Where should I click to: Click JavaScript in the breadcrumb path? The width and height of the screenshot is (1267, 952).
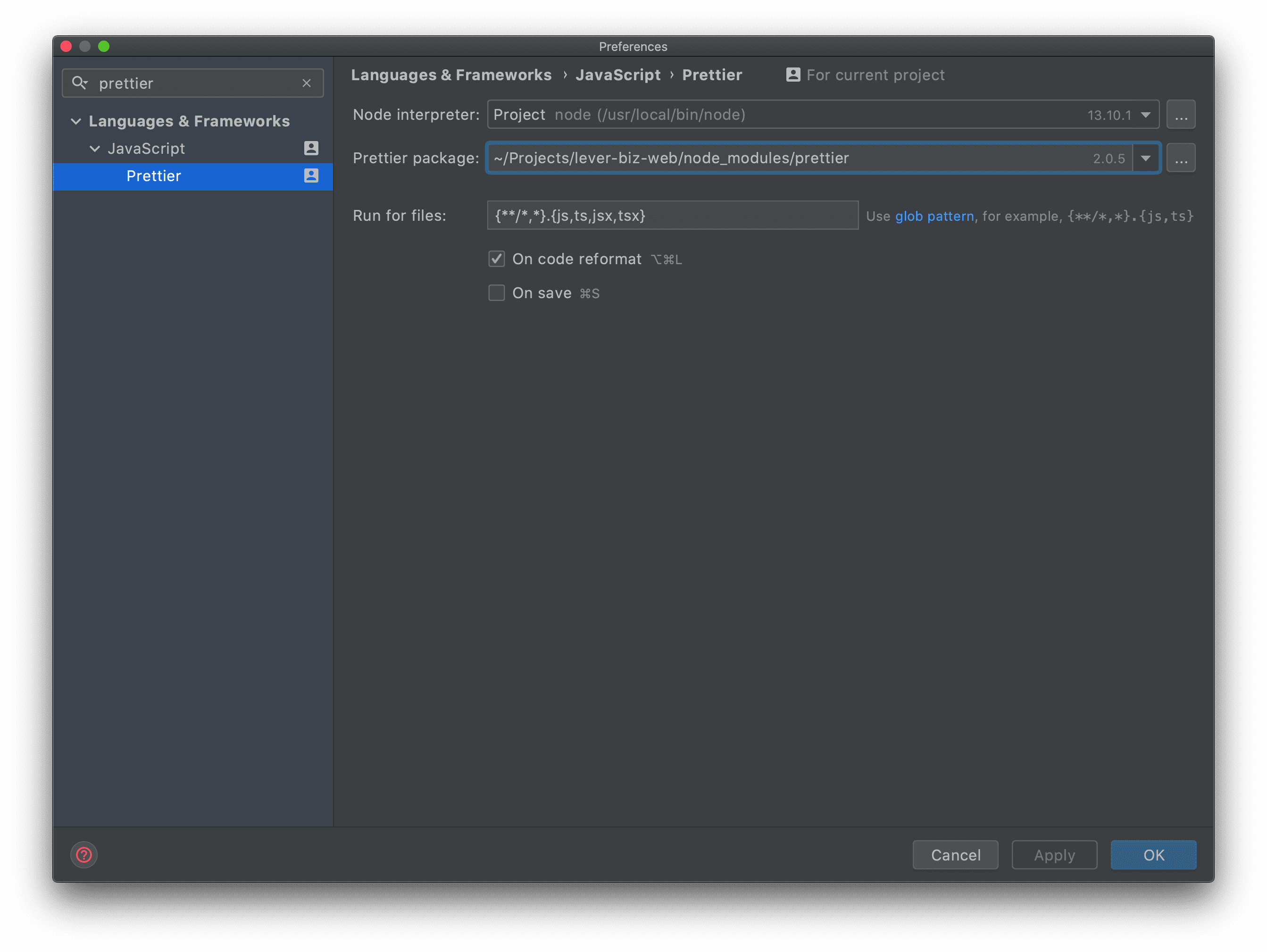(617, 75)
